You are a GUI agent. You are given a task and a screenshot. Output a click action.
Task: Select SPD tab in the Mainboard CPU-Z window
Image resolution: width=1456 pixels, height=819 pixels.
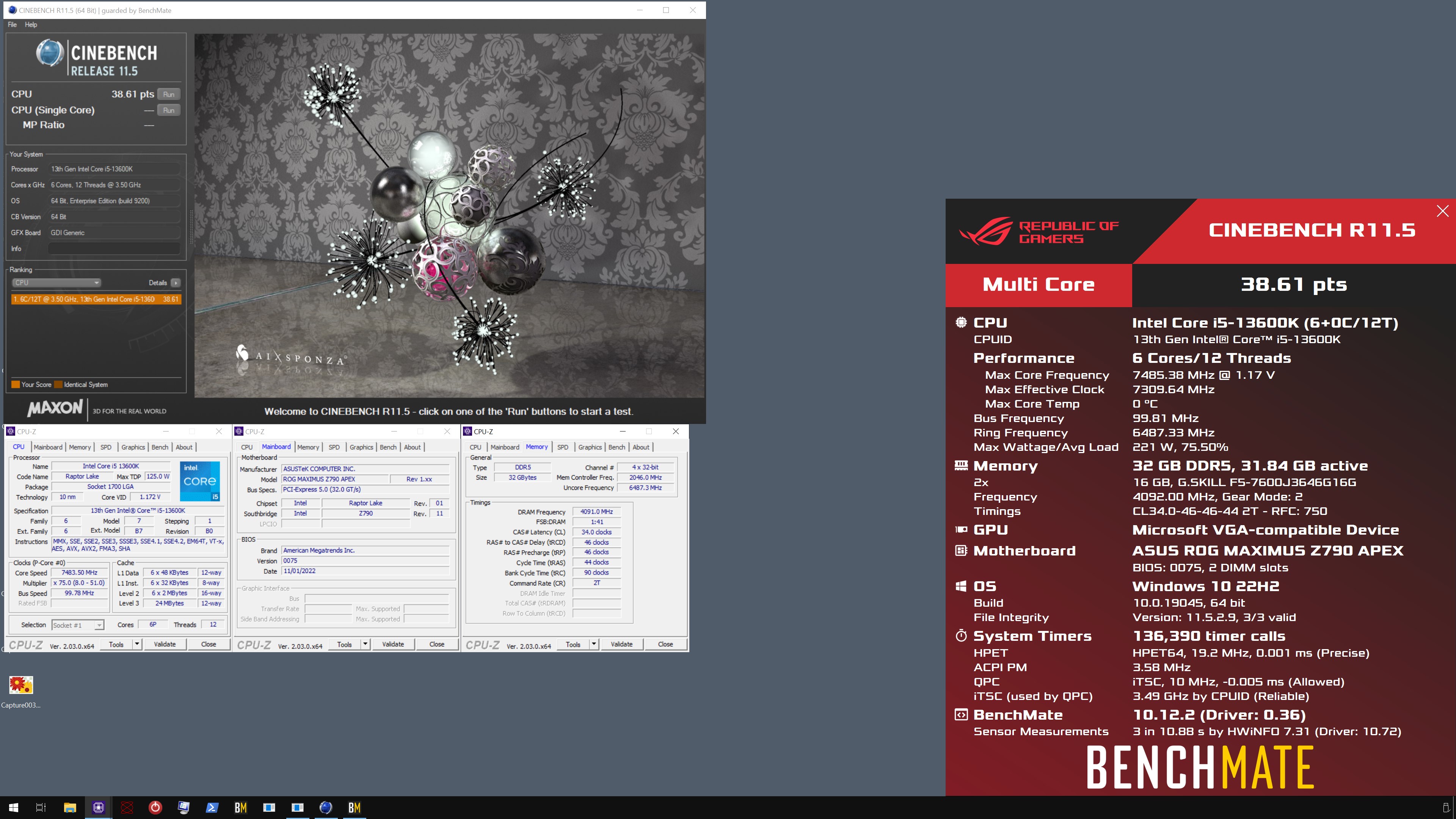pyautogui.click(x=334, y=447)
